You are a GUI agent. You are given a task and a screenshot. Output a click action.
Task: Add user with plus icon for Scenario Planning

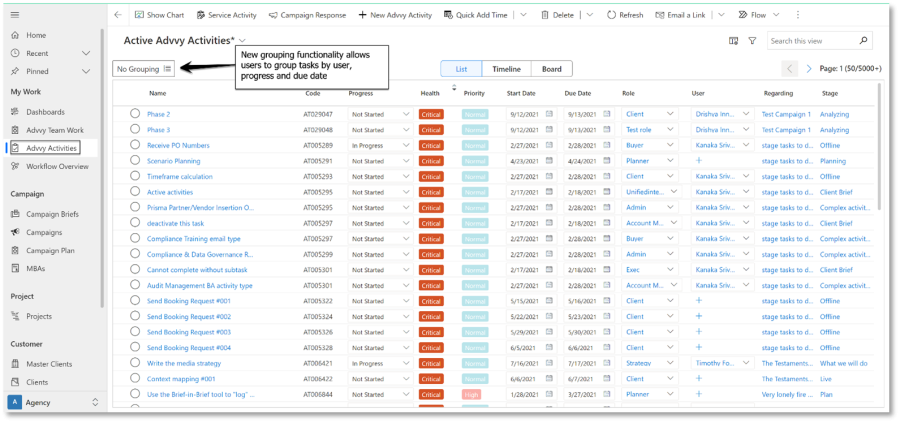coord(699,161)
